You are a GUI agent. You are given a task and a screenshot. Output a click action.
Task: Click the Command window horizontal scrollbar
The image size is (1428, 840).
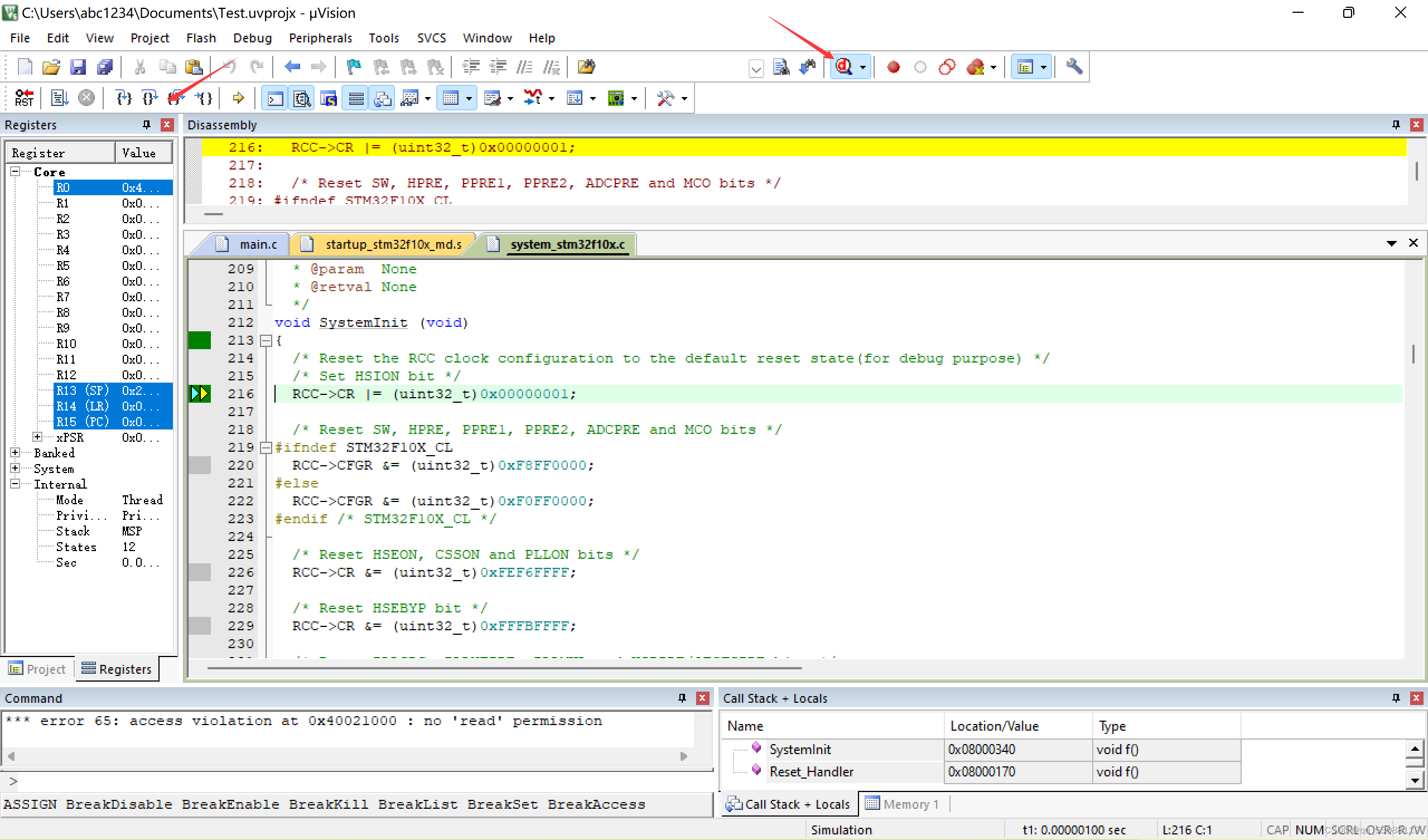pyautogui.click(x=347, y=756)
